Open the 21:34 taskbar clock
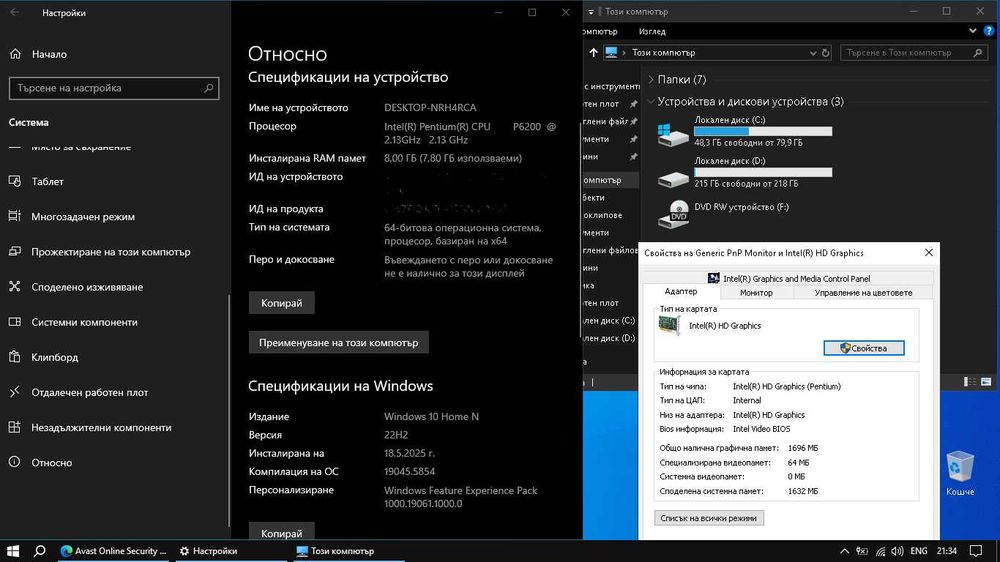The width and height of the screenshot is (1000, 562). pyautogui.click(x=946, y=551)
